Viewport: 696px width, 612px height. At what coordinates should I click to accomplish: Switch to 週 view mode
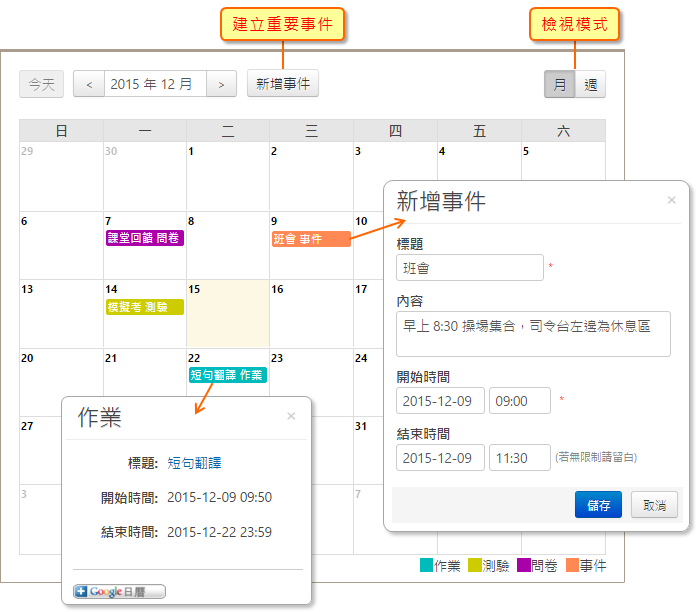tap(590, 84)
